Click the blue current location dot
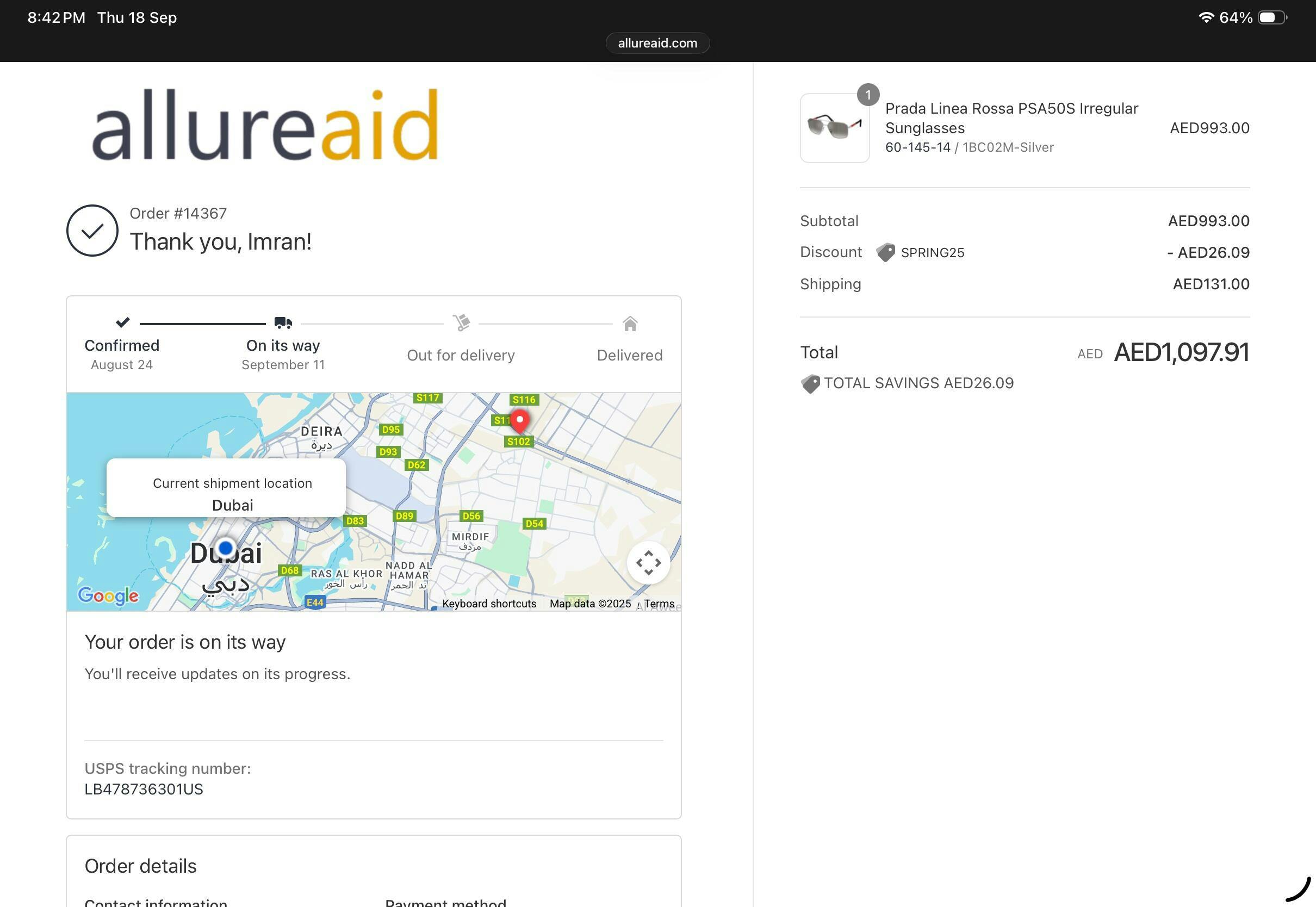1316x907 pixels. pyautogui.click(x=226, y=548)
